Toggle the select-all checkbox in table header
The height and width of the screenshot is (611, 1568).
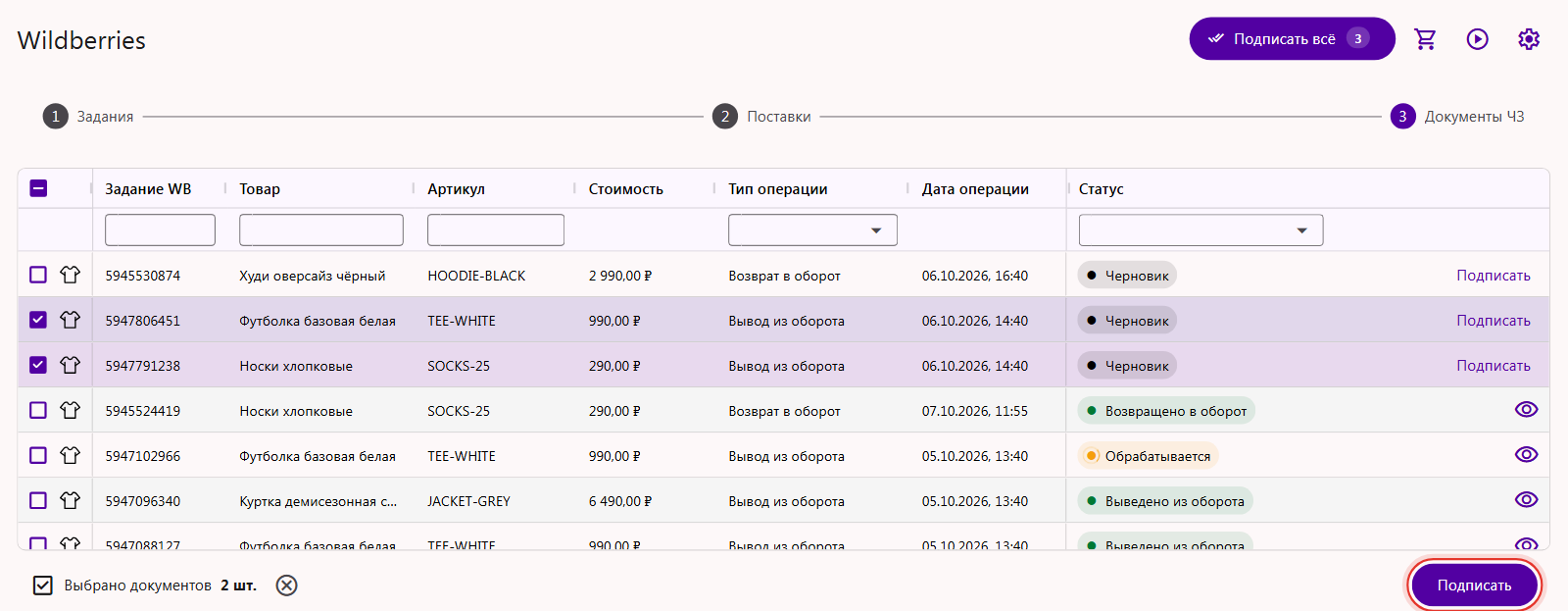pyautogui.click(x=38, y=188)
